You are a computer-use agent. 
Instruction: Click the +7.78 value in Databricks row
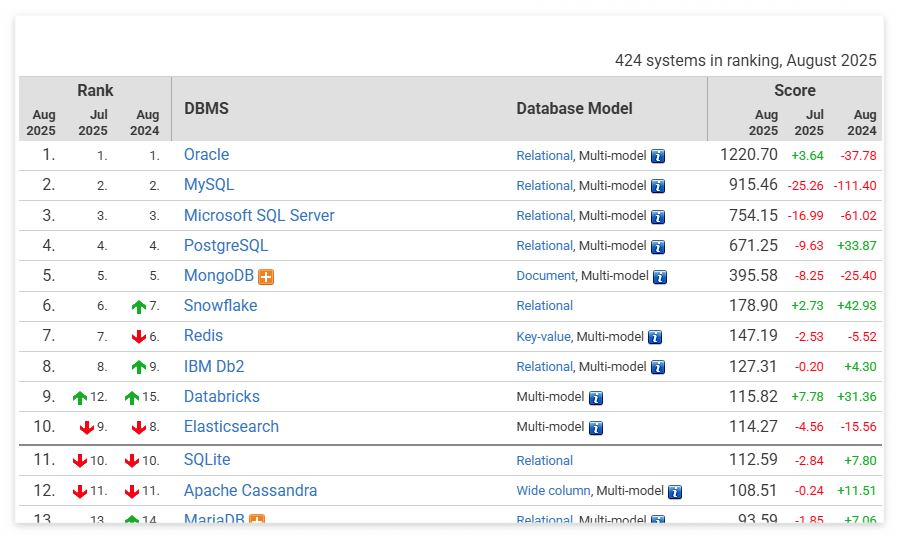[807, 397]
